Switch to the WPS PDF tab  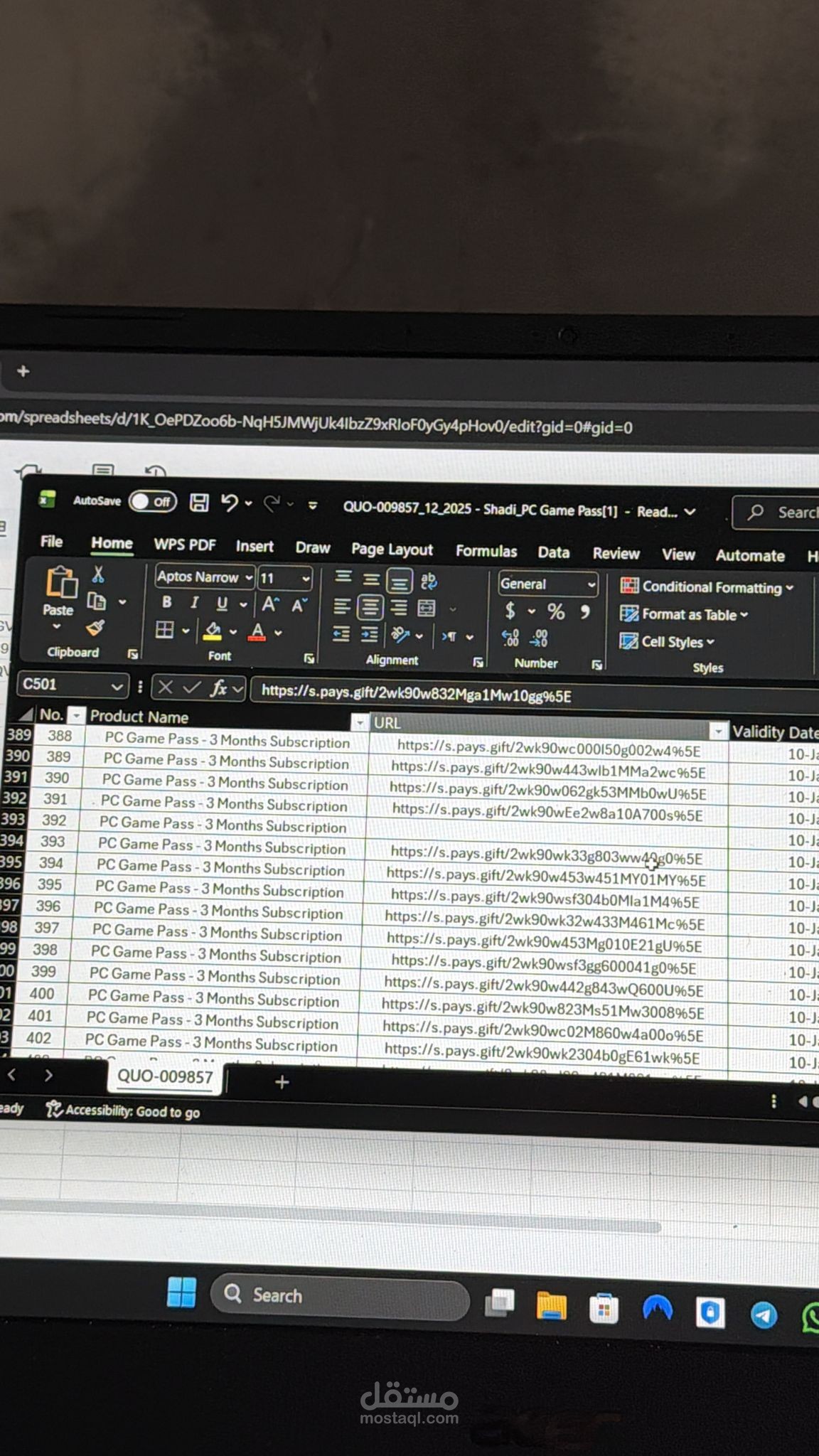click(x=185, y=545)
